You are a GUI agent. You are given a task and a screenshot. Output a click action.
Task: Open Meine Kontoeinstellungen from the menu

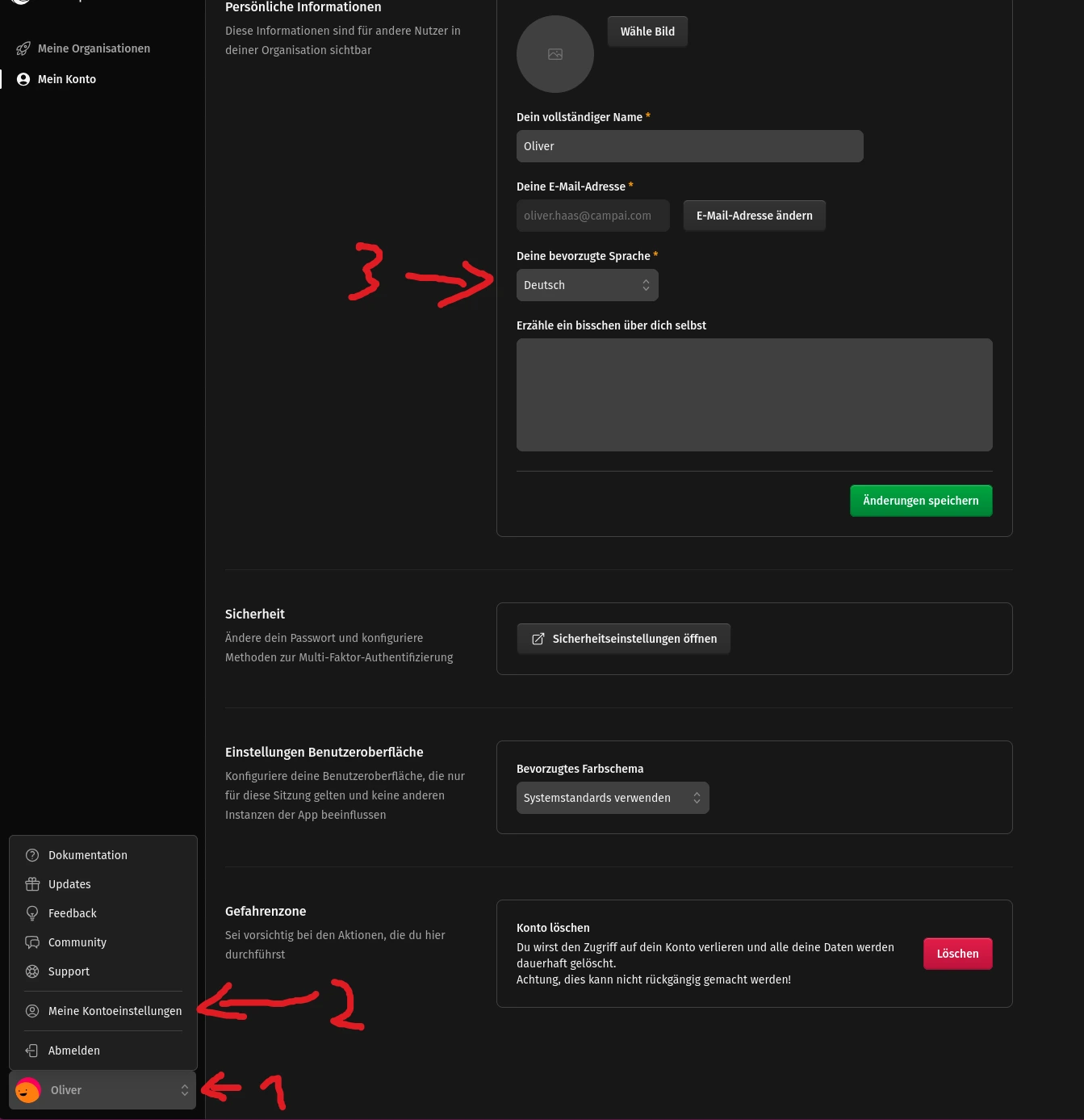pos(115,1011)
